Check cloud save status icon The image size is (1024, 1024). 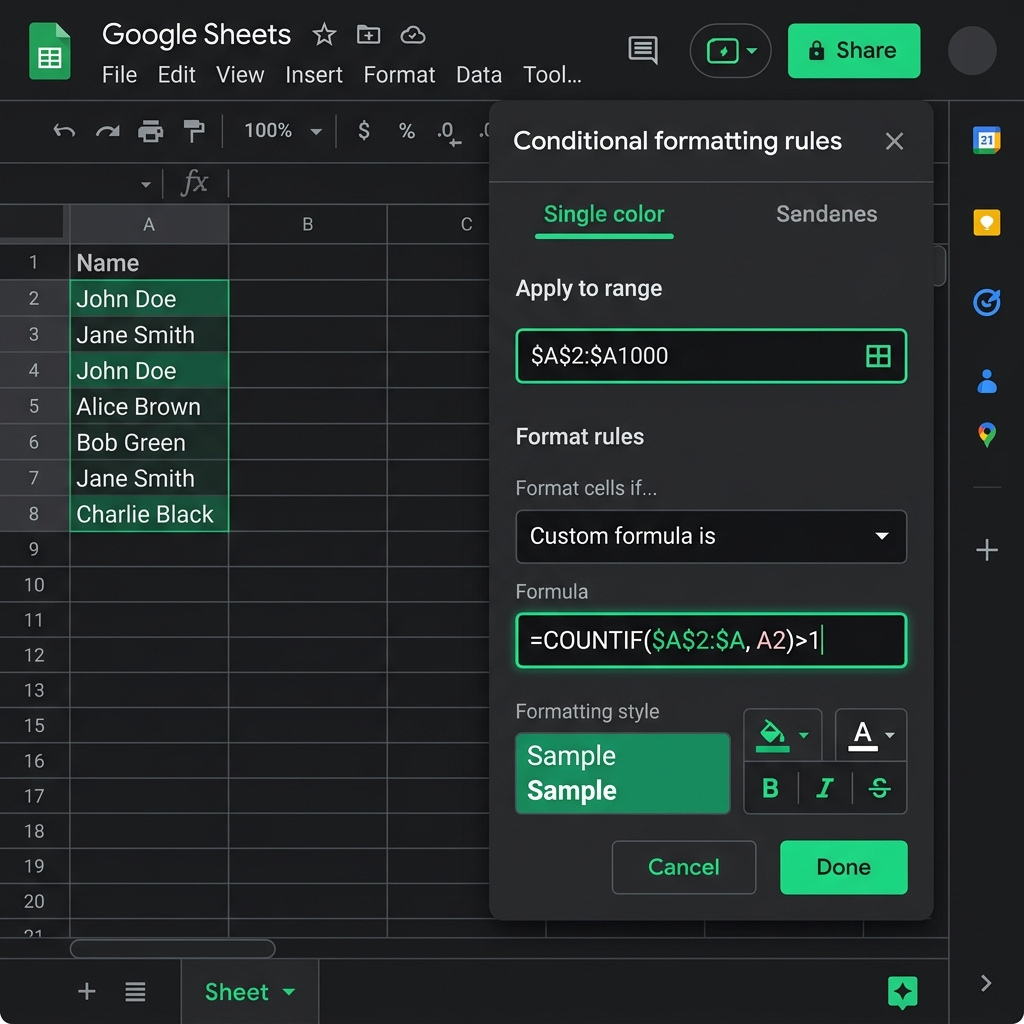(x=413, y=35)
